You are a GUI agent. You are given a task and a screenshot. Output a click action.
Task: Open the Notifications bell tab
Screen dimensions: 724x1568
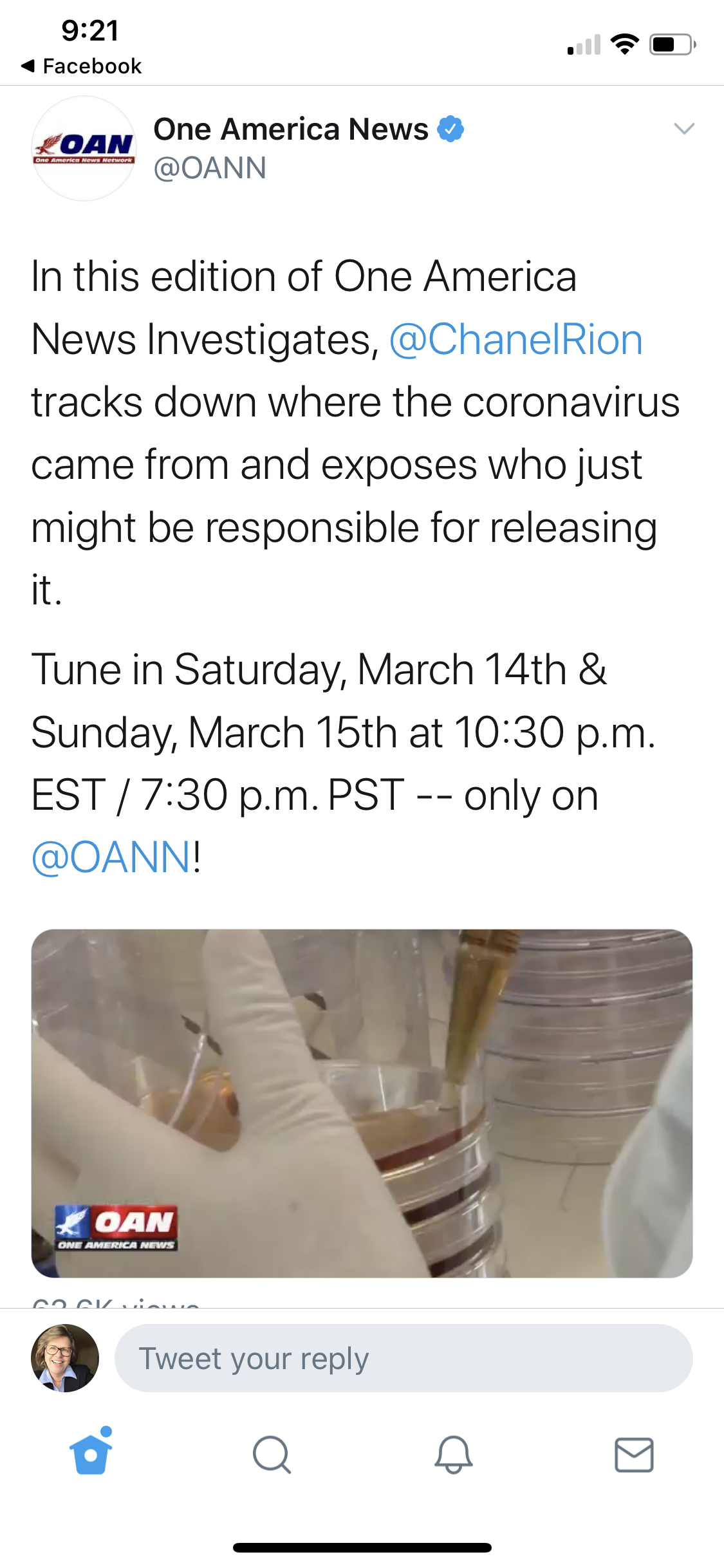(x=453, y=1455)
